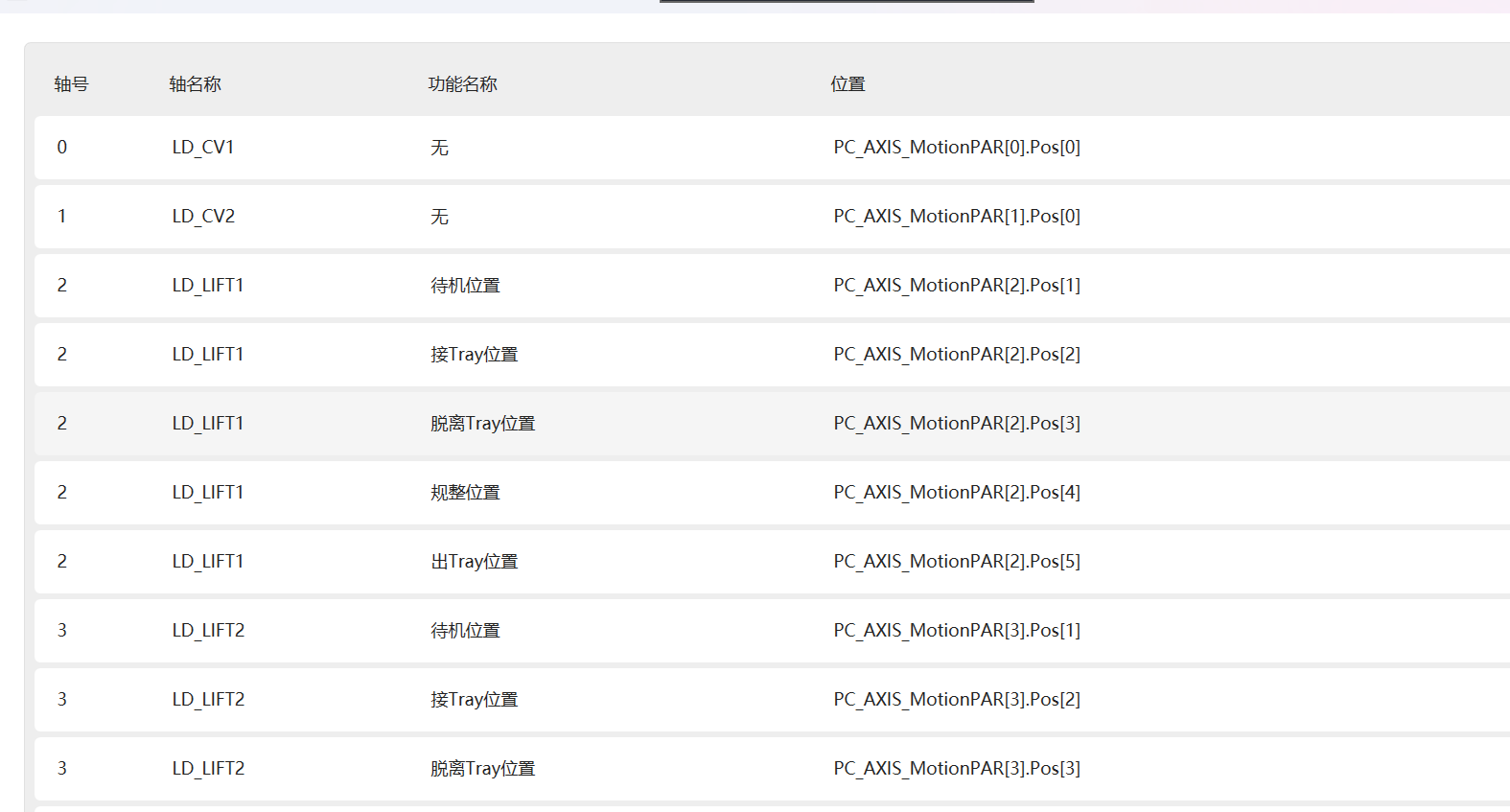Click axis number 0 cell
Viewport: 1510px width, 812px height.
pos(62,148)
